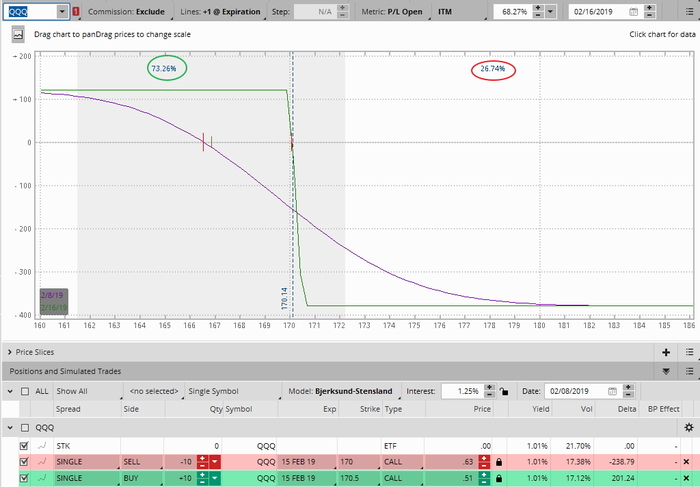
Task: Toggle the QQQ group checkbox
Action: [25, 428]
